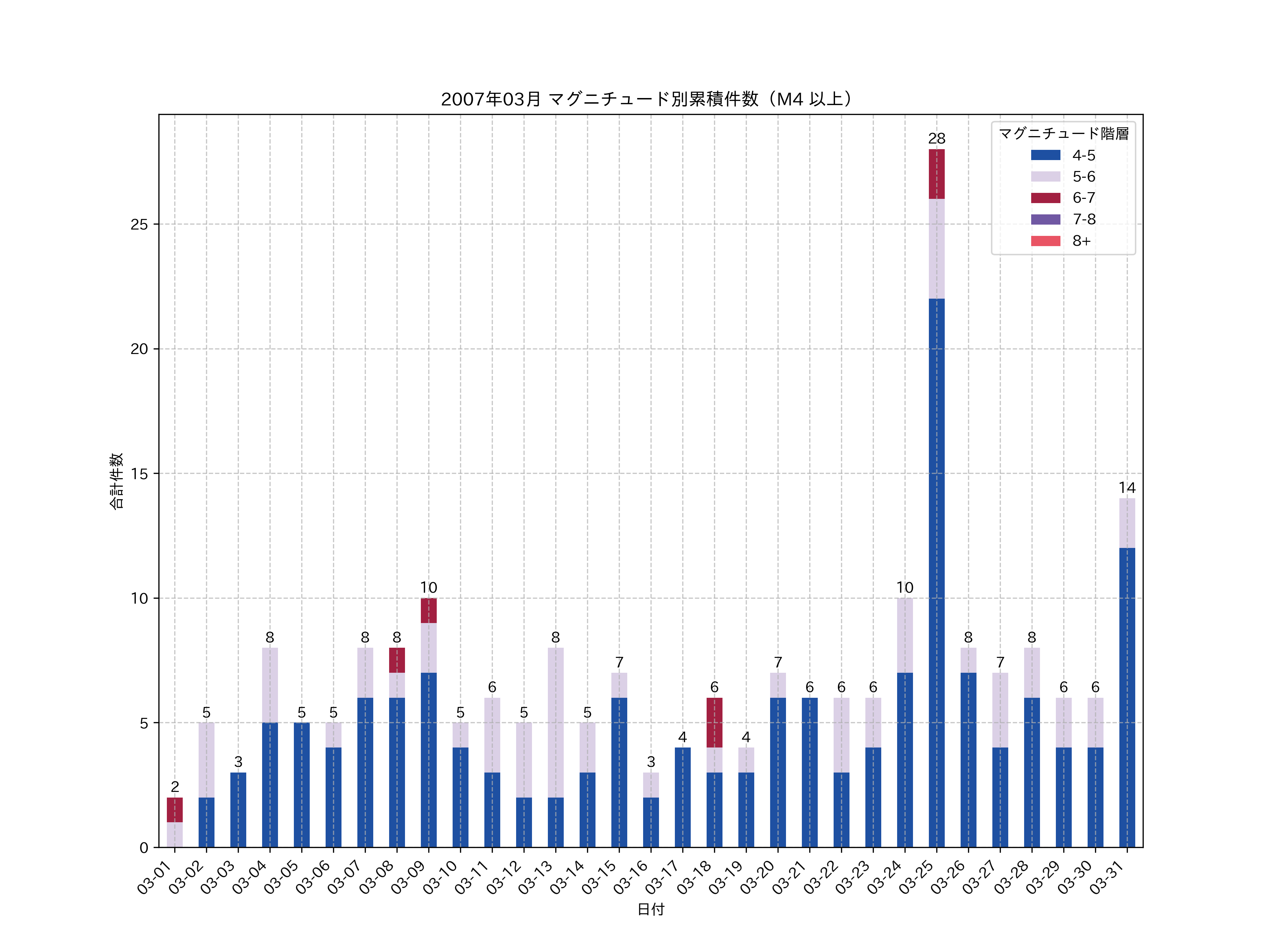Screen dimensions: 1270x952
Task: Click the lavender segment of 03-13 bar
Action: 555,722
